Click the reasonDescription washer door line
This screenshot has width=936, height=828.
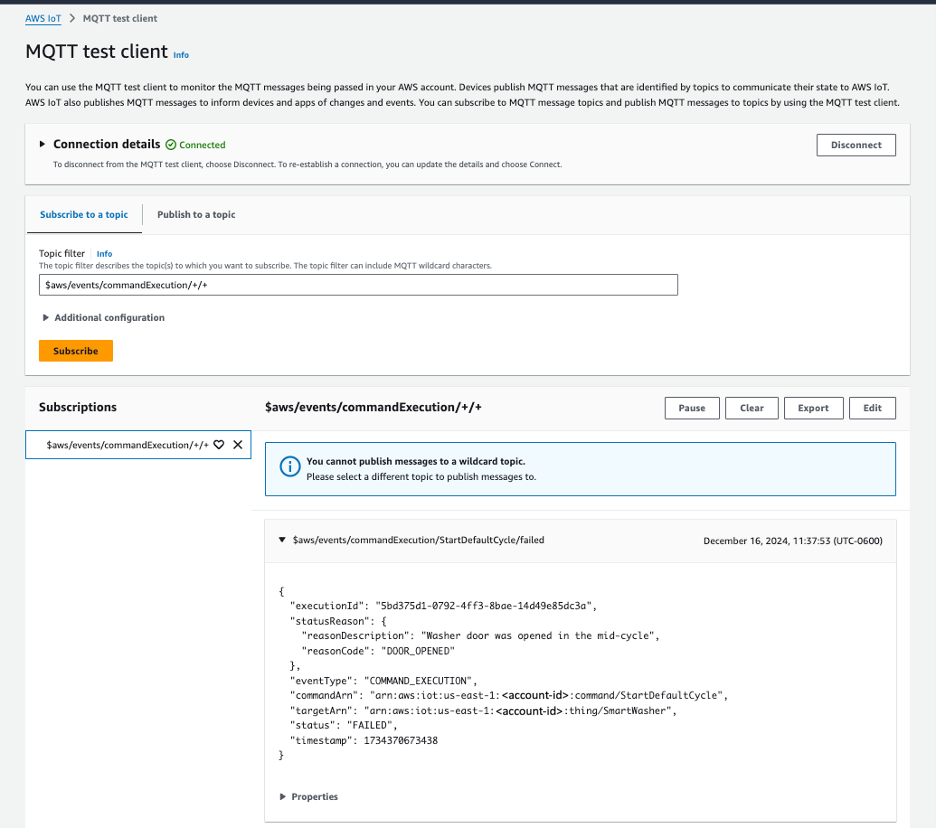[x=481, y=636]
